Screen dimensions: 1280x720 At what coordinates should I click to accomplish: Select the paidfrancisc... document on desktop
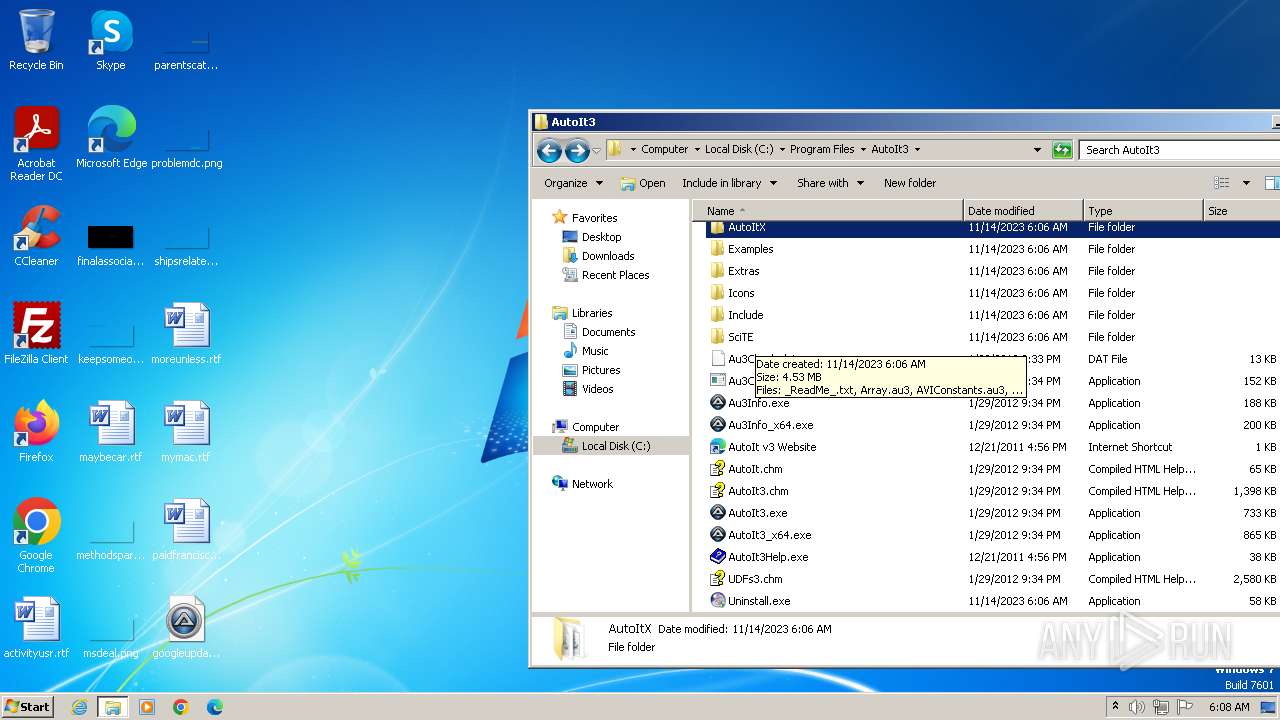[x=186, y=530]
